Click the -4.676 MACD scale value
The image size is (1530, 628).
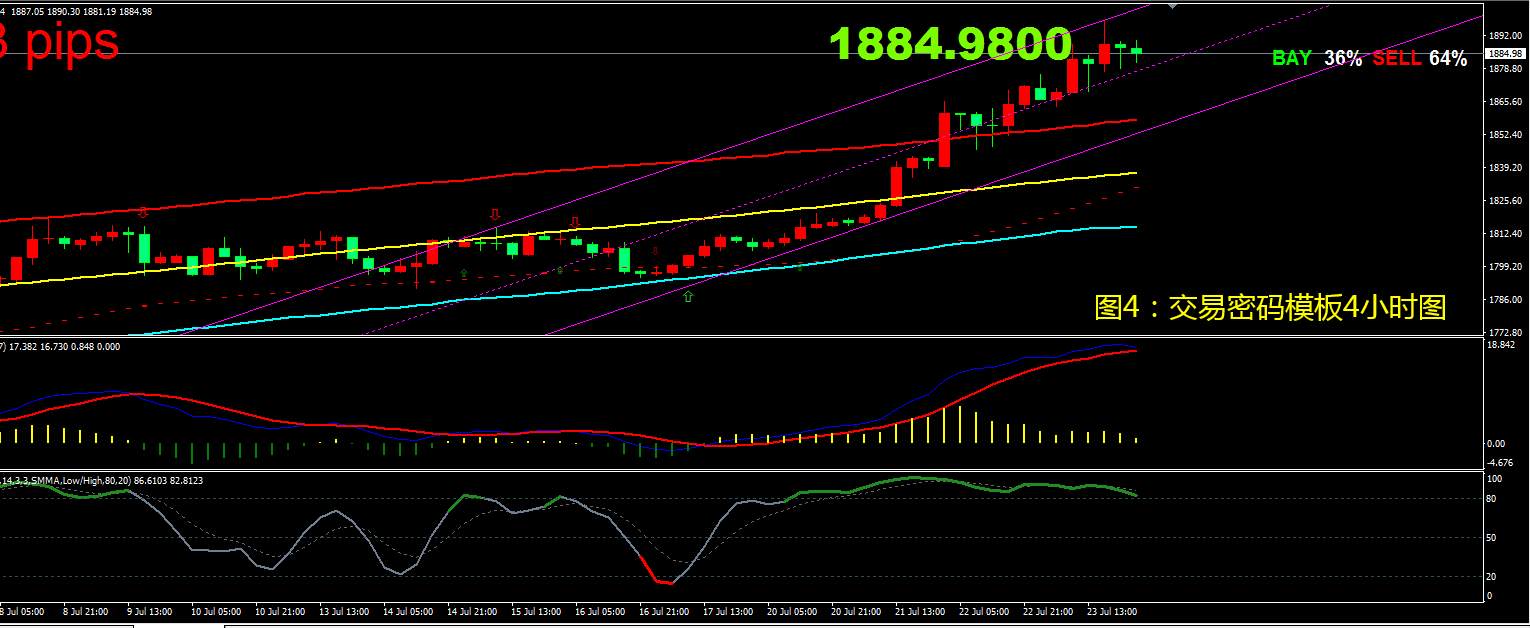tap(1502, 462)
